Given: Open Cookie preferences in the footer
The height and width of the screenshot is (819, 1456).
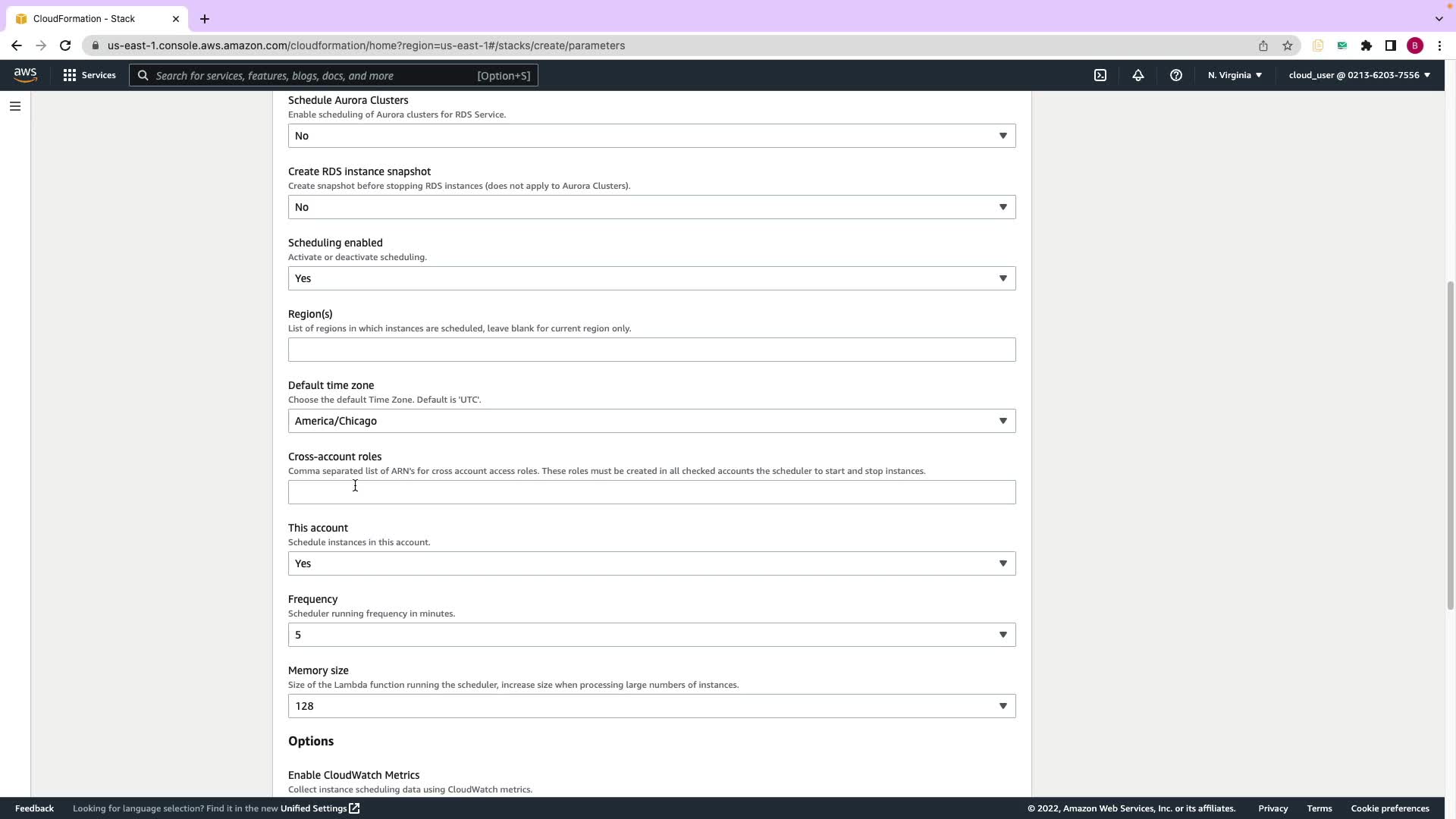Looking at the screenshot, I should click(1389, 808).
